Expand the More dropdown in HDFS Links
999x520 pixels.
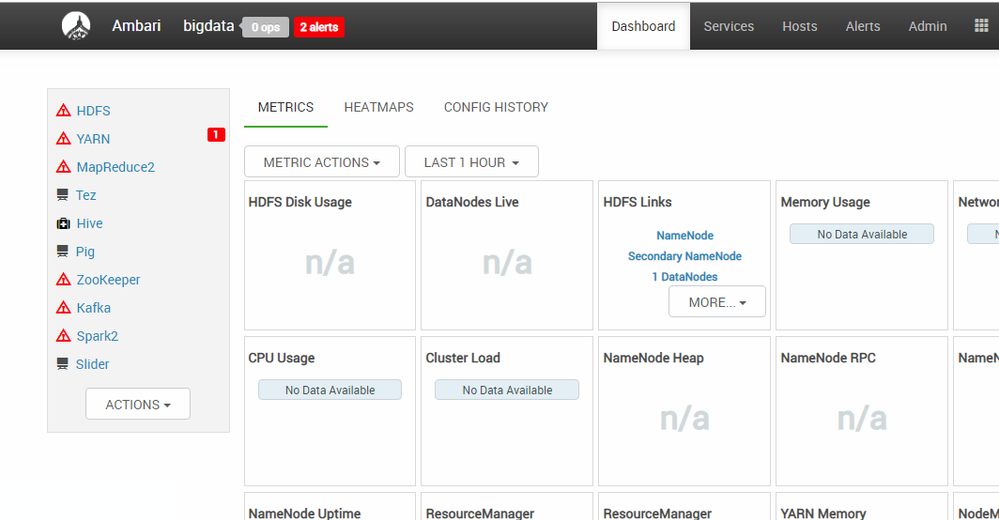coord(717,302)
